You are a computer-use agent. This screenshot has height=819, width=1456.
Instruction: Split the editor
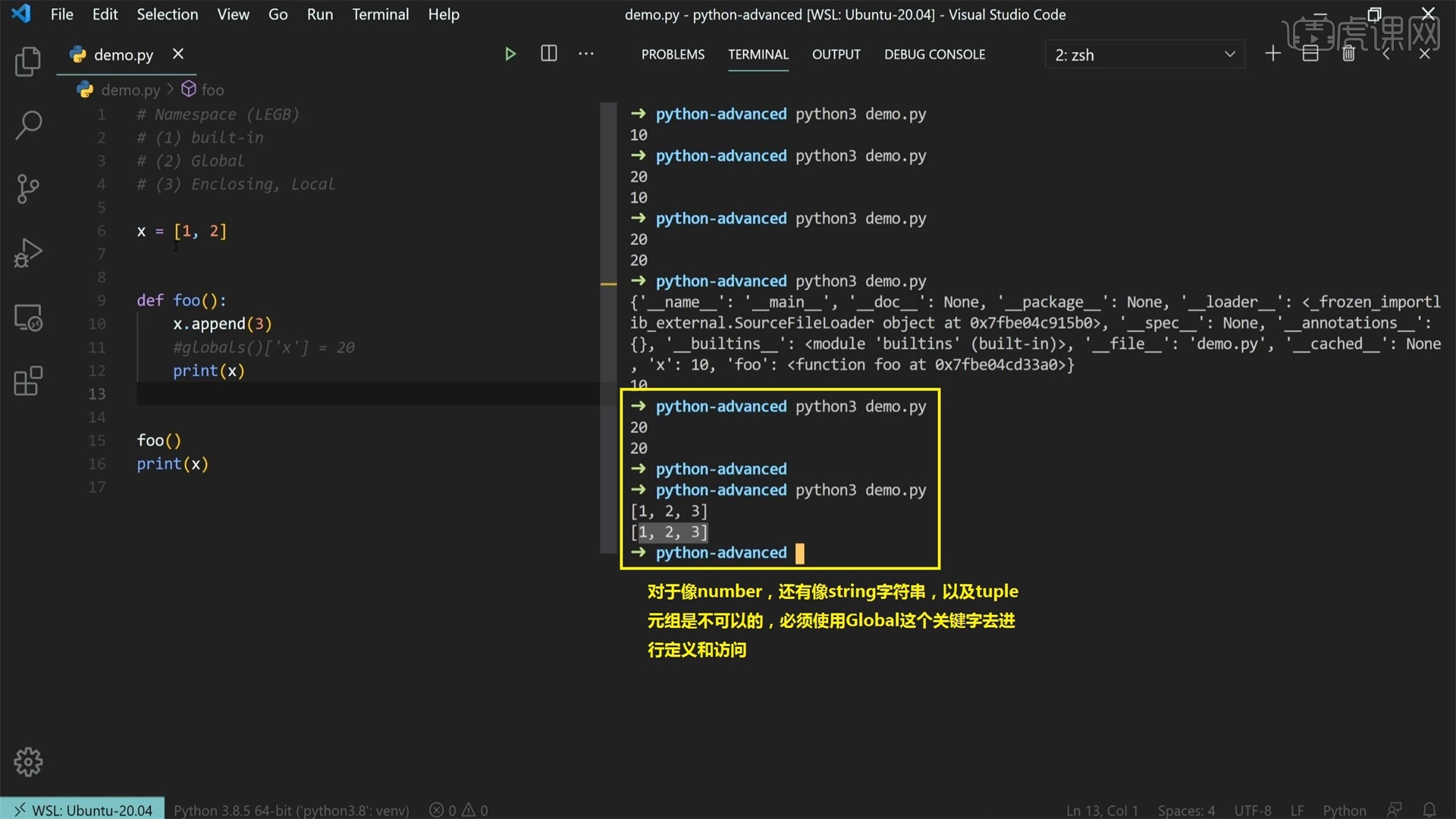tap(548, 53)
